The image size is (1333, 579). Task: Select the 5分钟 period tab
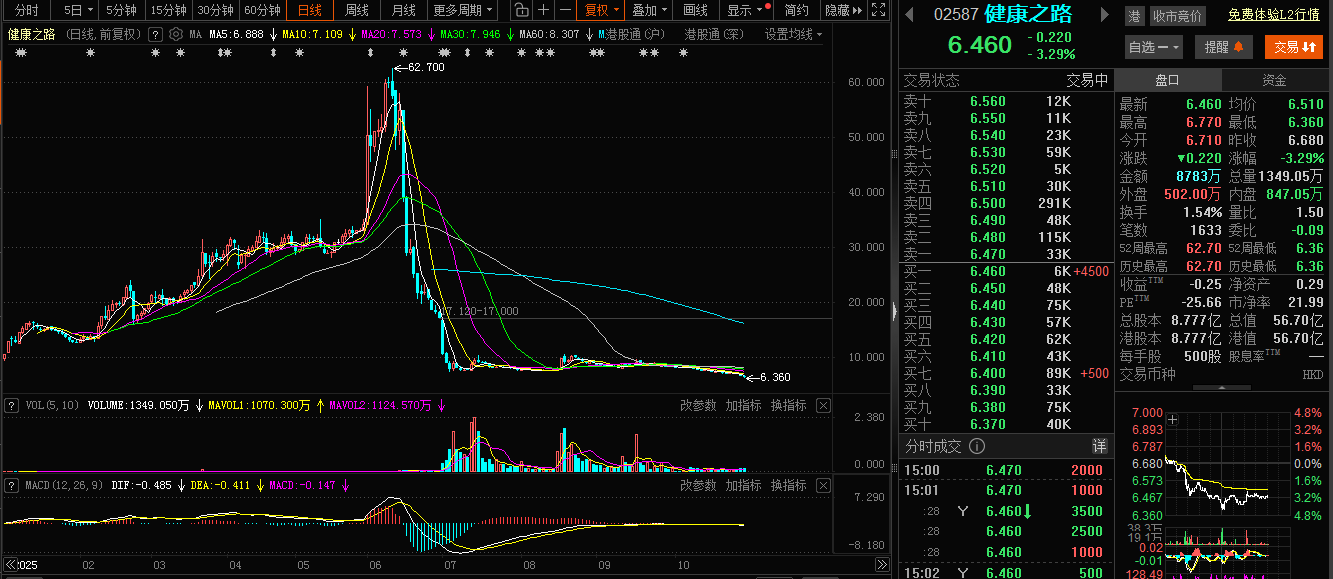coord(120,10)
